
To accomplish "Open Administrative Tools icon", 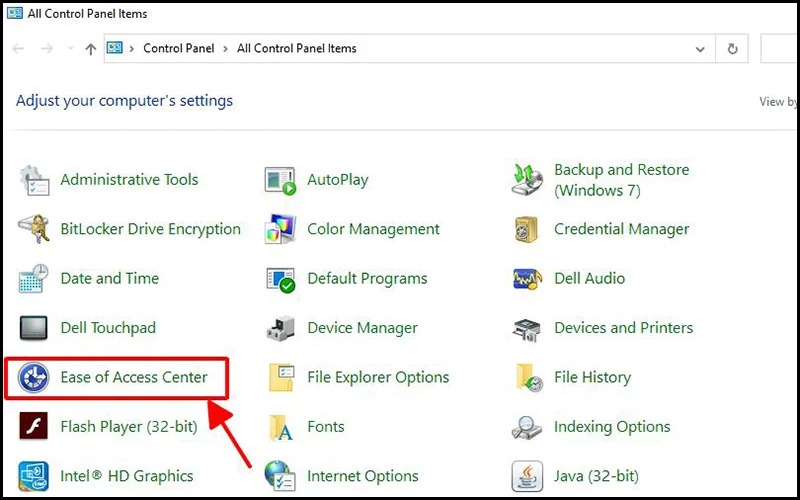I will click(34, 181).
